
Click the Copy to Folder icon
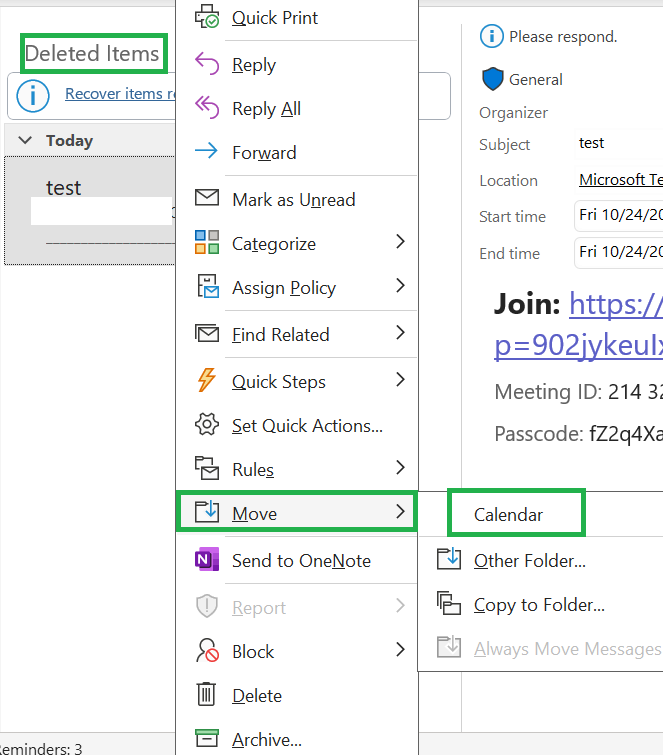[x=449, y=603]
